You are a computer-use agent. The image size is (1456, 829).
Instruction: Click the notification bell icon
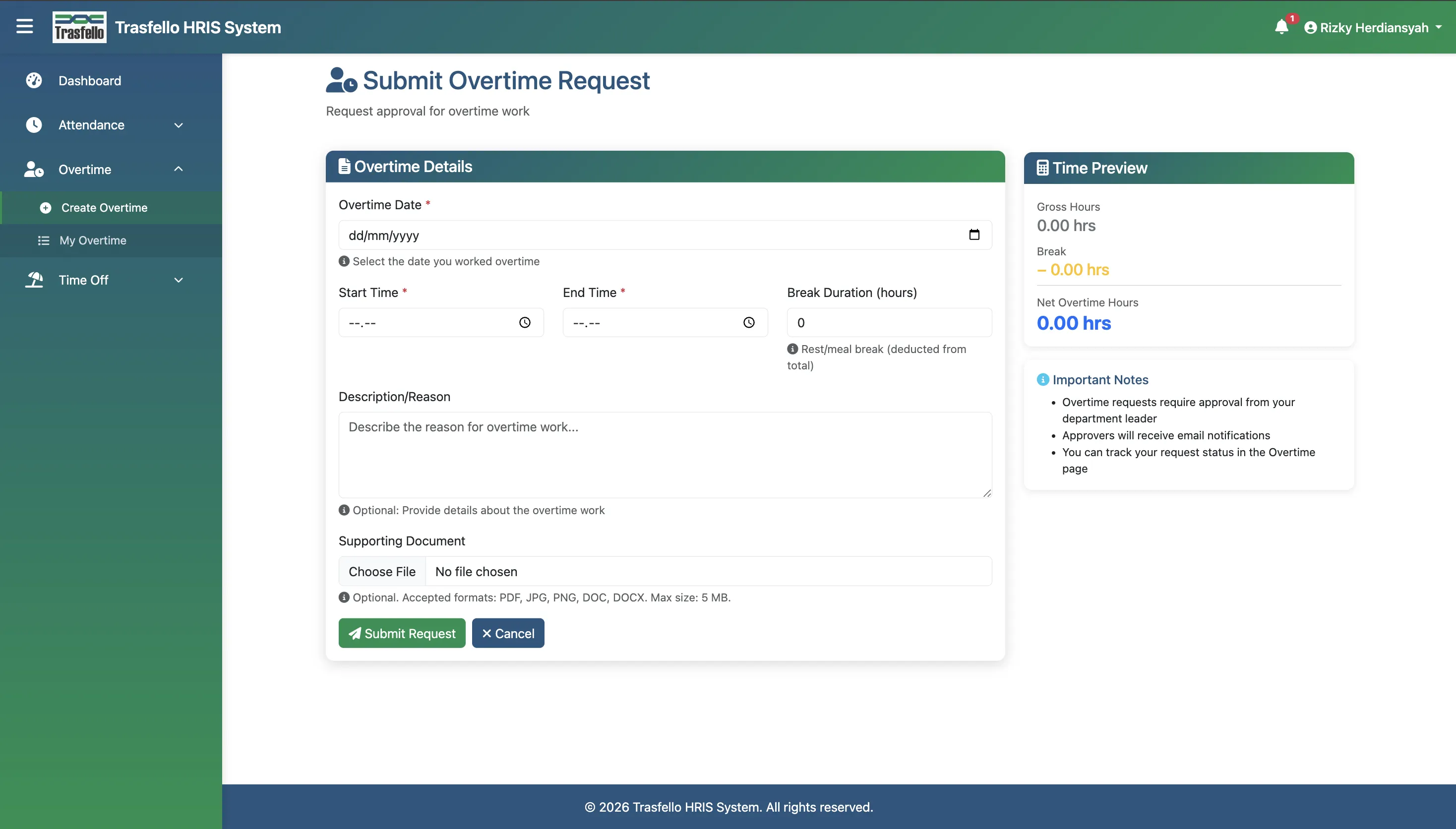tap(1281, 27)
